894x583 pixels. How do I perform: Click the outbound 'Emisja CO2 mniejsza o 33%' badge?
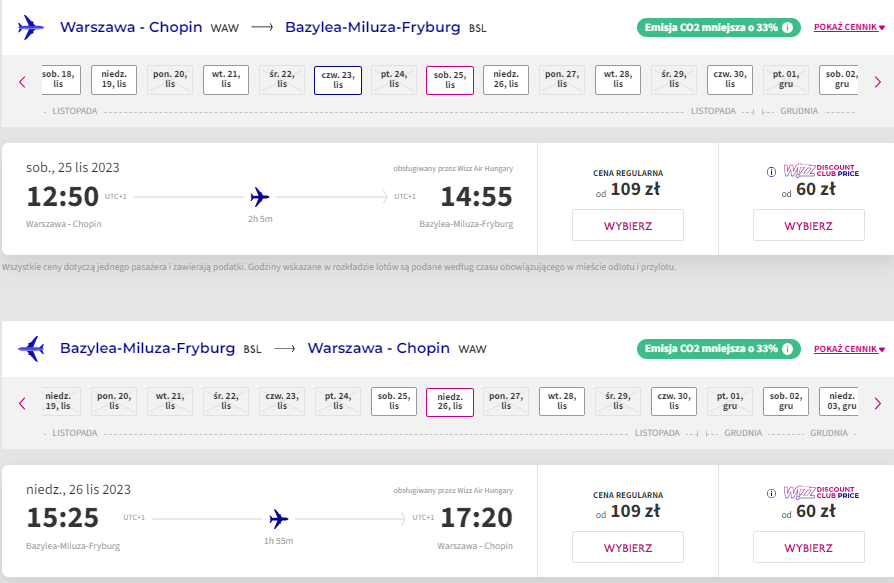718,27
